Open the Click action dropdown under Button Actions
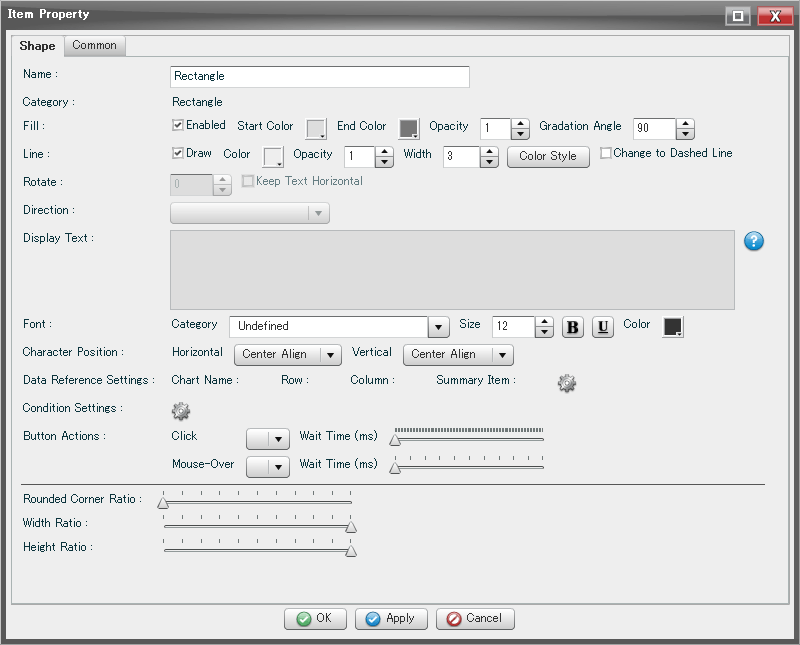Viewport: 800px width, 645px height. pyautogui.click(x=267, y=437)
